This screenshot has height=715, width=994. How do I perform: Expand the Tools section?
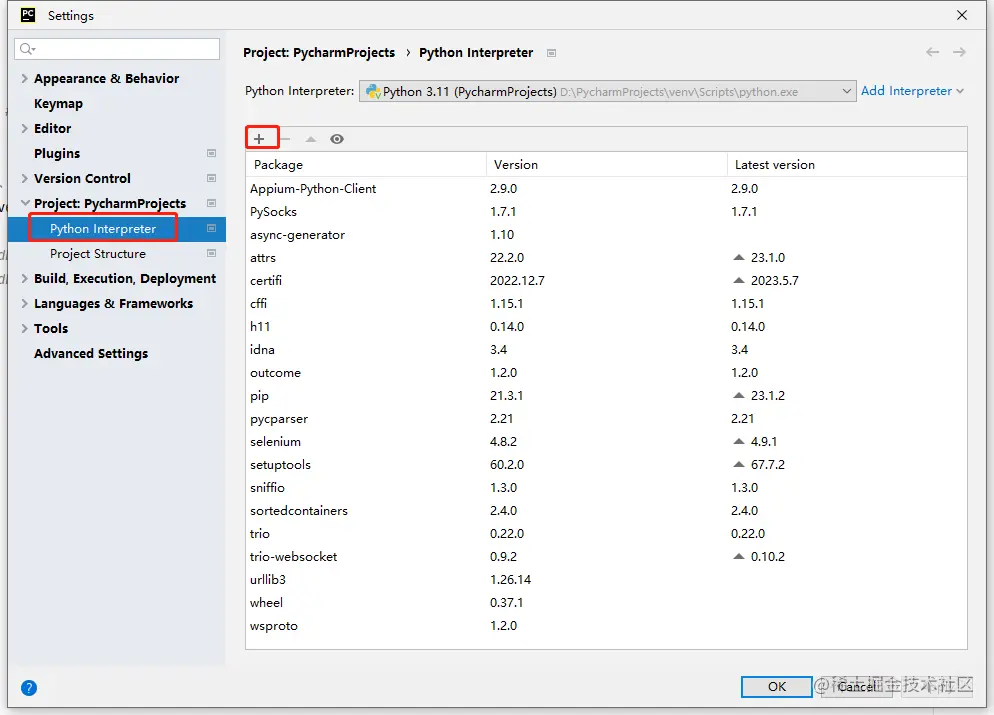point(24,328)
